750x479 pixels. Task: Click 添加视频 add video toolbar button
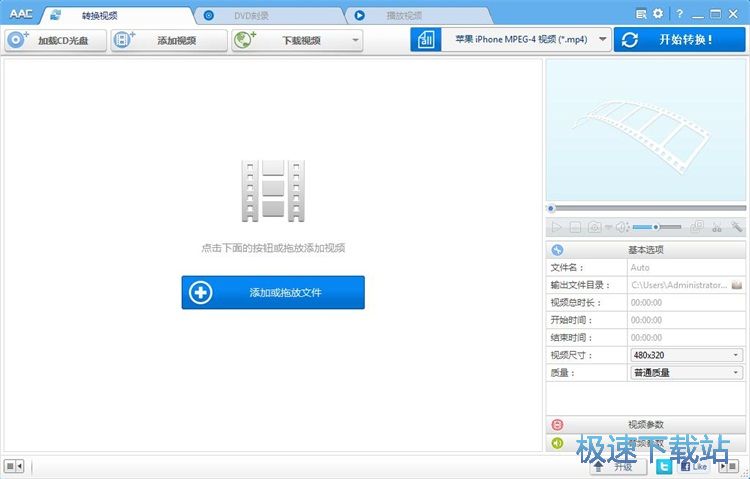coord(169,40)
